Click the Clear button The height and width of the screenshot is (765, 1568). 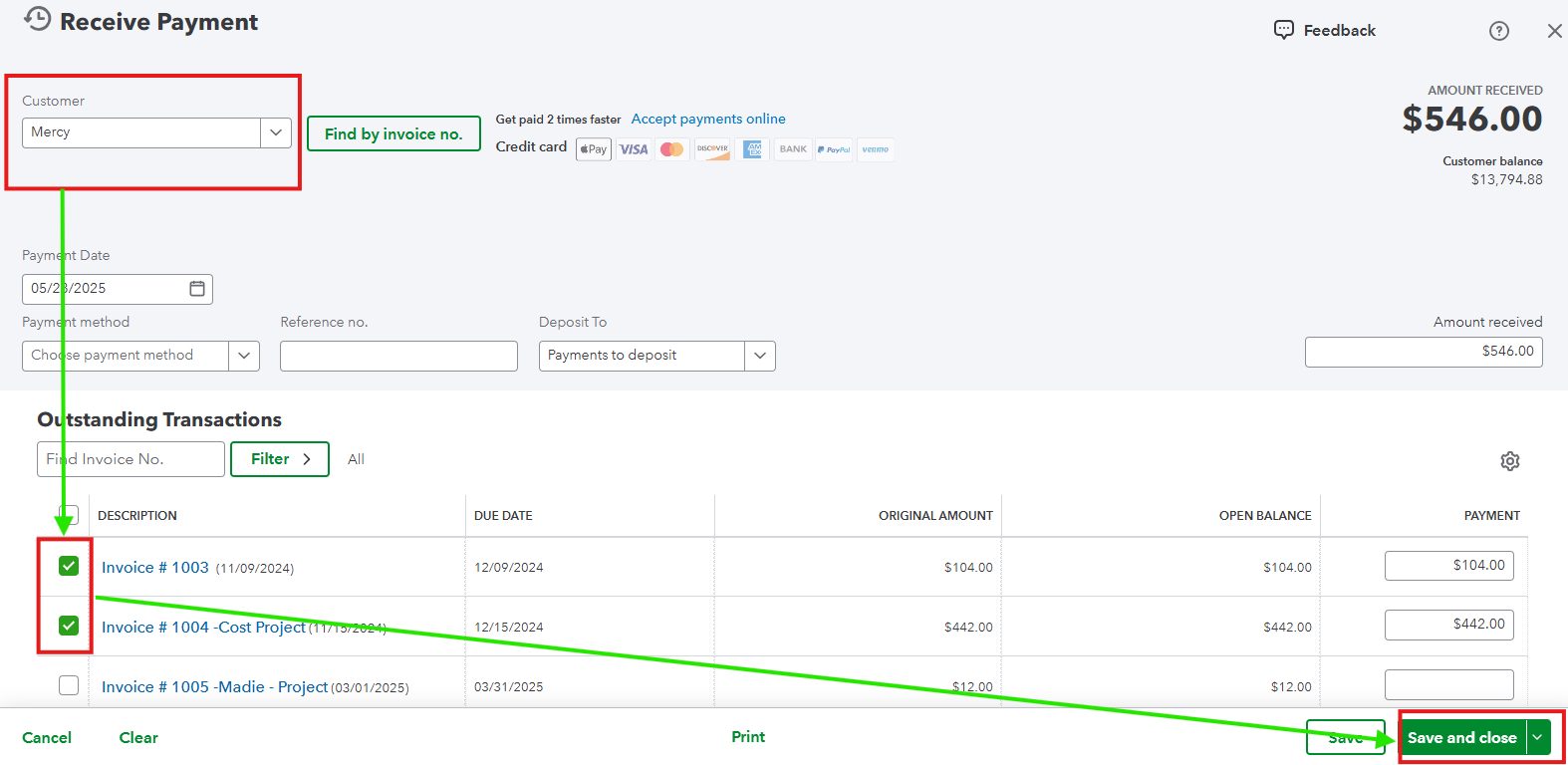[x=138, y=737]
